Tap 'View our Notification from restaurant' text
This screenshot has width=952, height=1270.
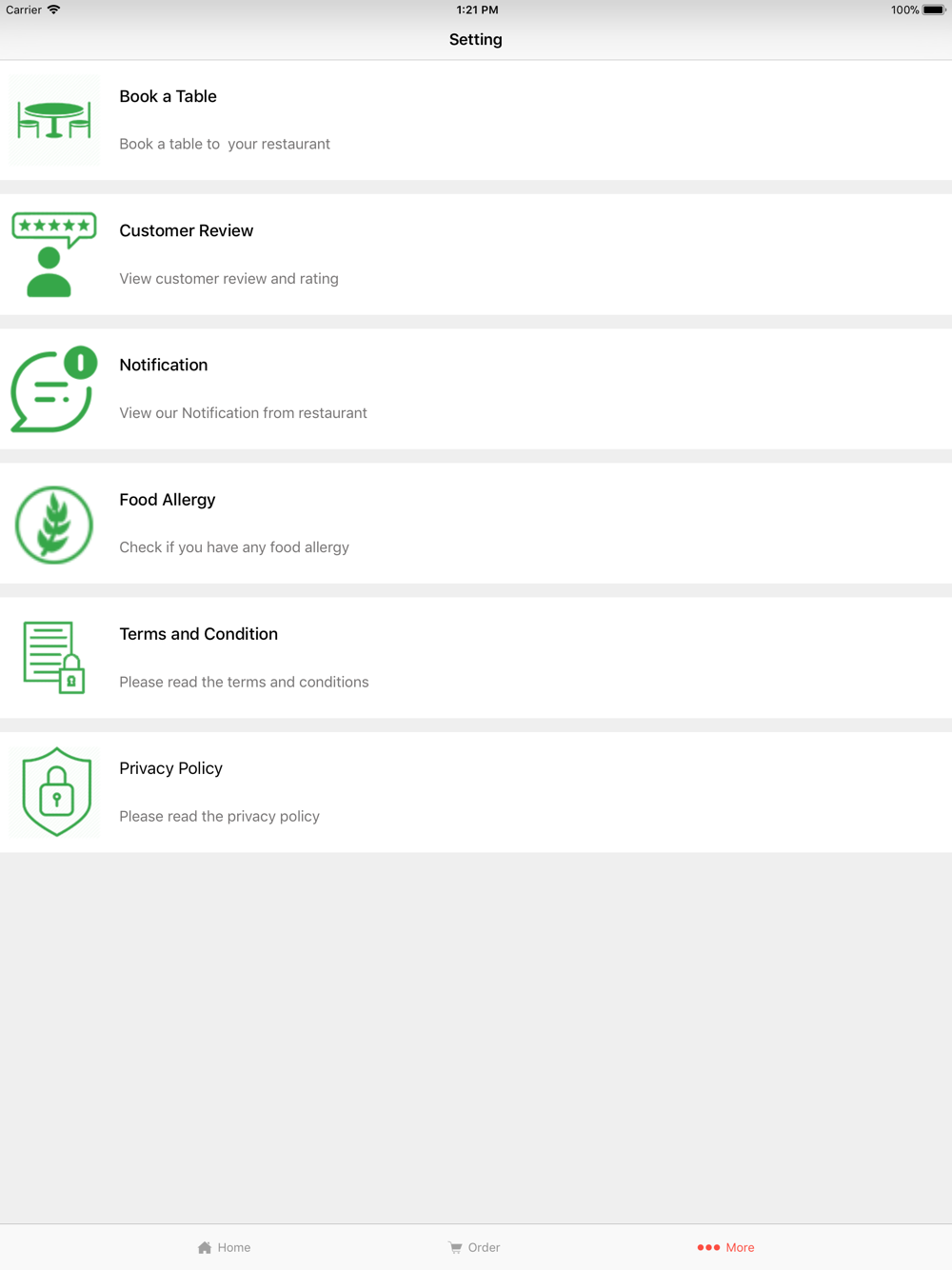pyautogui.click(x=243, y=412)
